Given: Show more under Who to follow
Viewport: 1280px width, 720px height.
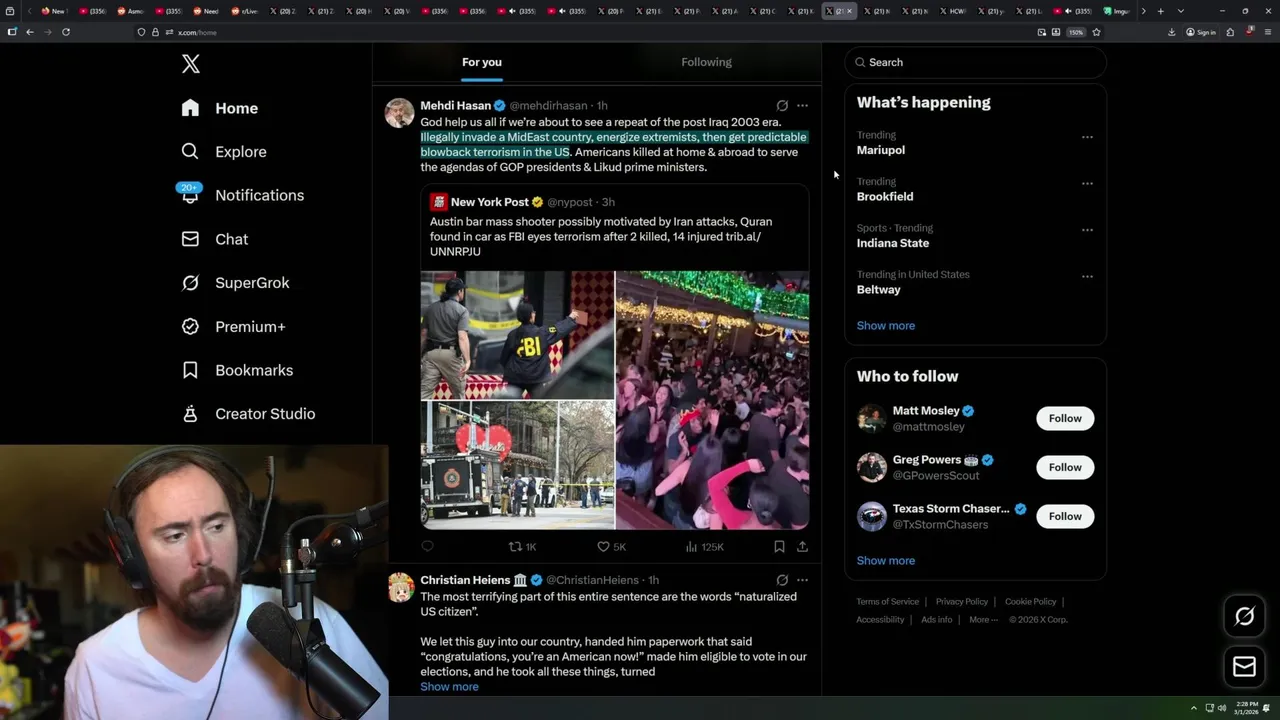Looking at the screenshot, I should 886,561.
